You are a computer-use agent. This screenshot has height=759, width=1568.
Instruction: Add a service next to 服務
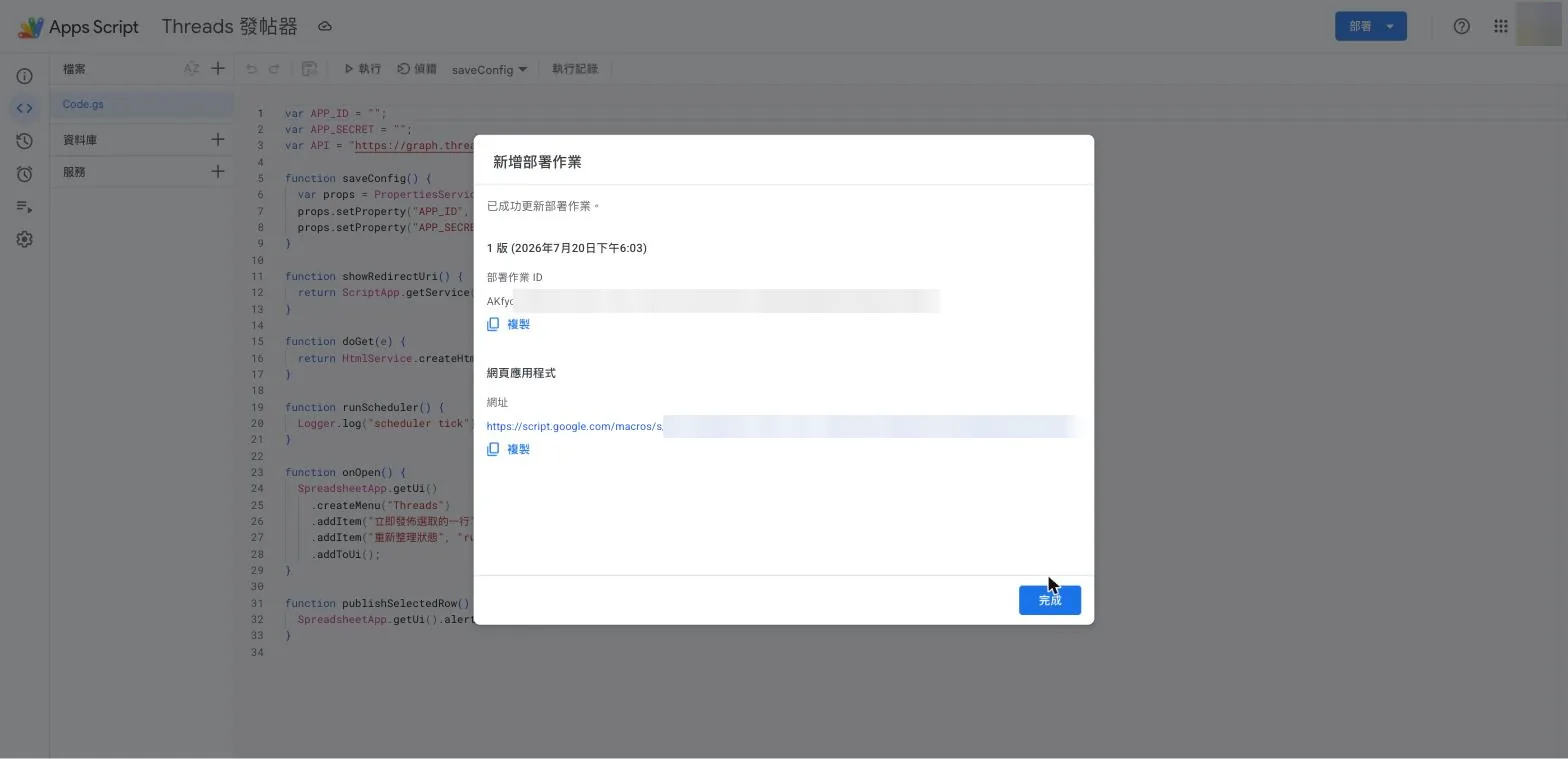[x=218, y=171]
